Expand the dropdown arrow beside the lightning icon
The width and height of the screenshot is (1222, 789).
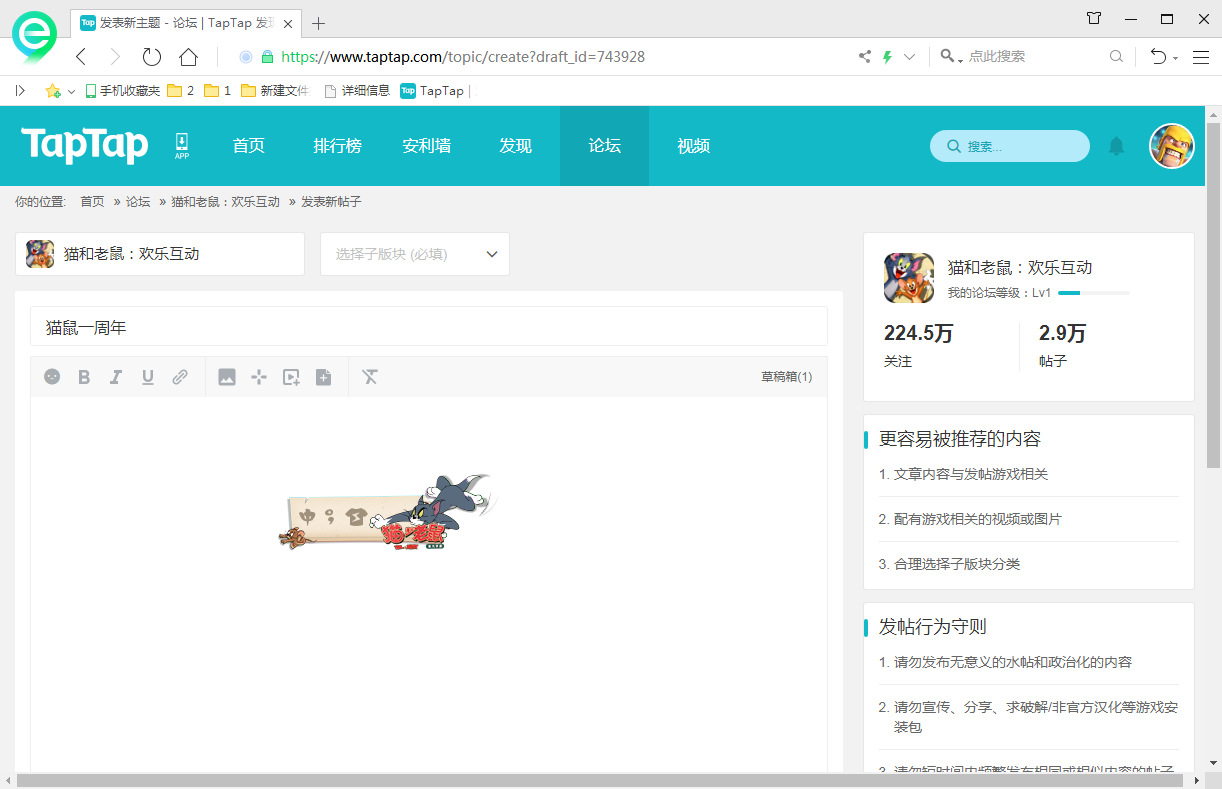pos(909,57)
